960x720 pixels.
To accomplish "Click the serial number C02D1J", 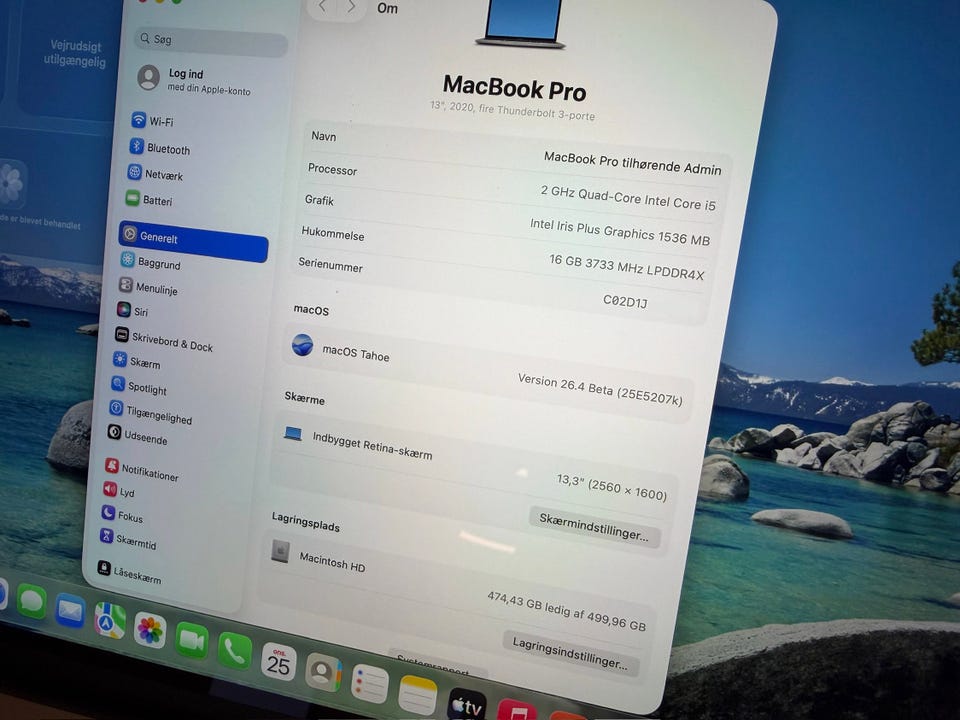I will (625, 301).
